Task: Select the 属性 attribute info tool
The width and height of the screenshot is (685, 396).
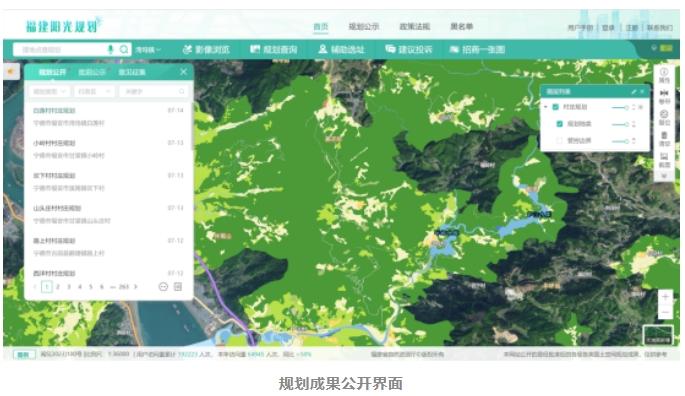Action: [x=664, y=75]
